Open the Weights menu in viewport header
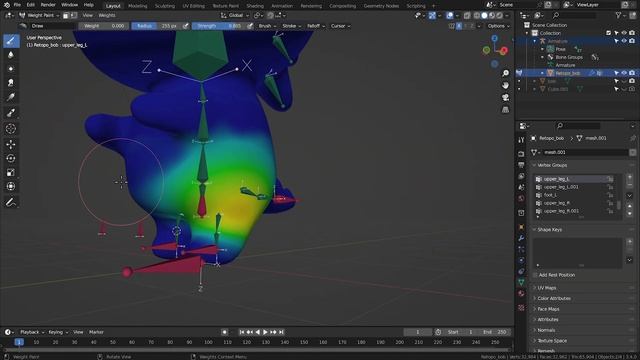 pyautogui.click(x=107, y=16)
